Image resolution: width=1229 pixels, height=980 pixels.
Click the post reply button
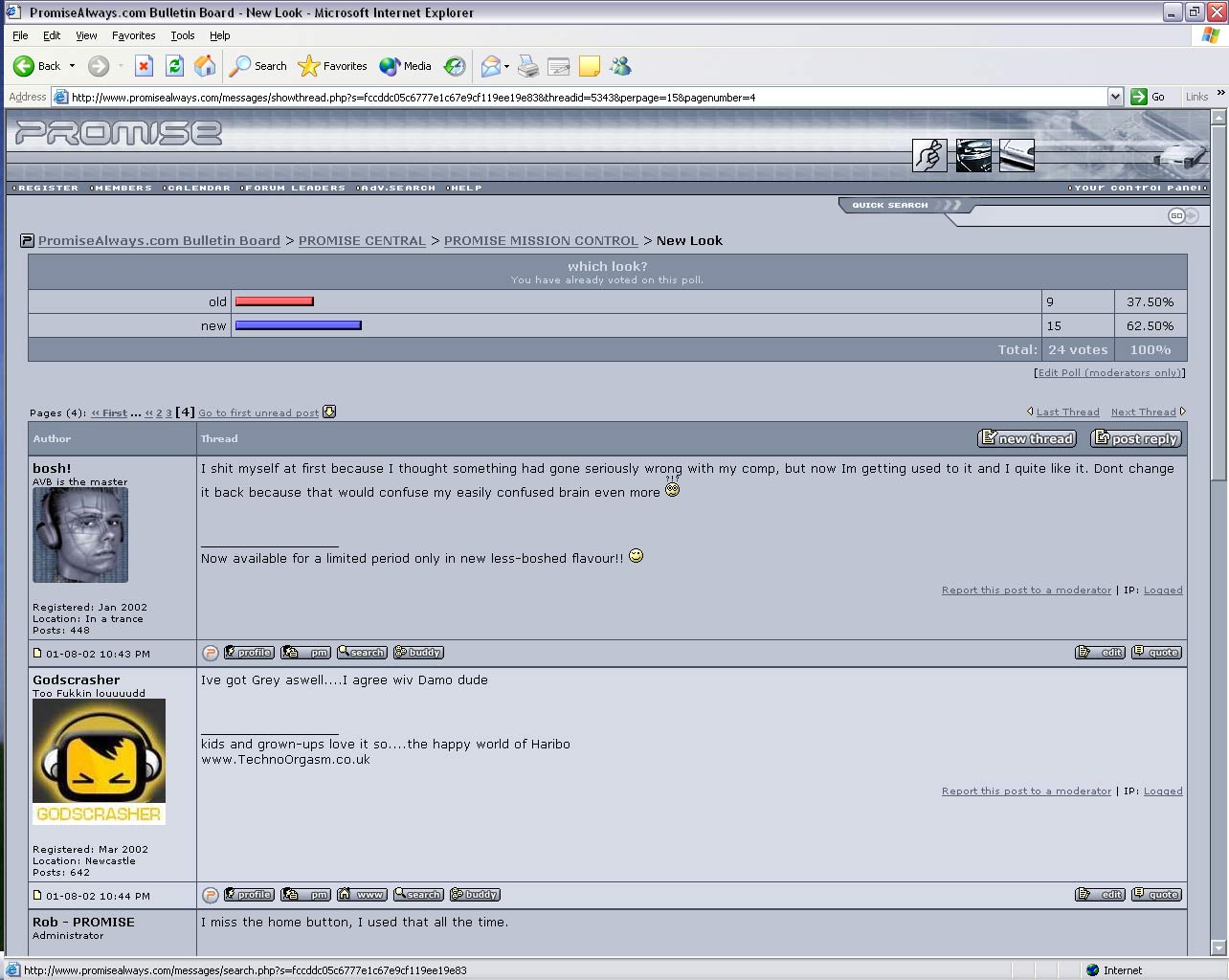[x=1136, y=438]
